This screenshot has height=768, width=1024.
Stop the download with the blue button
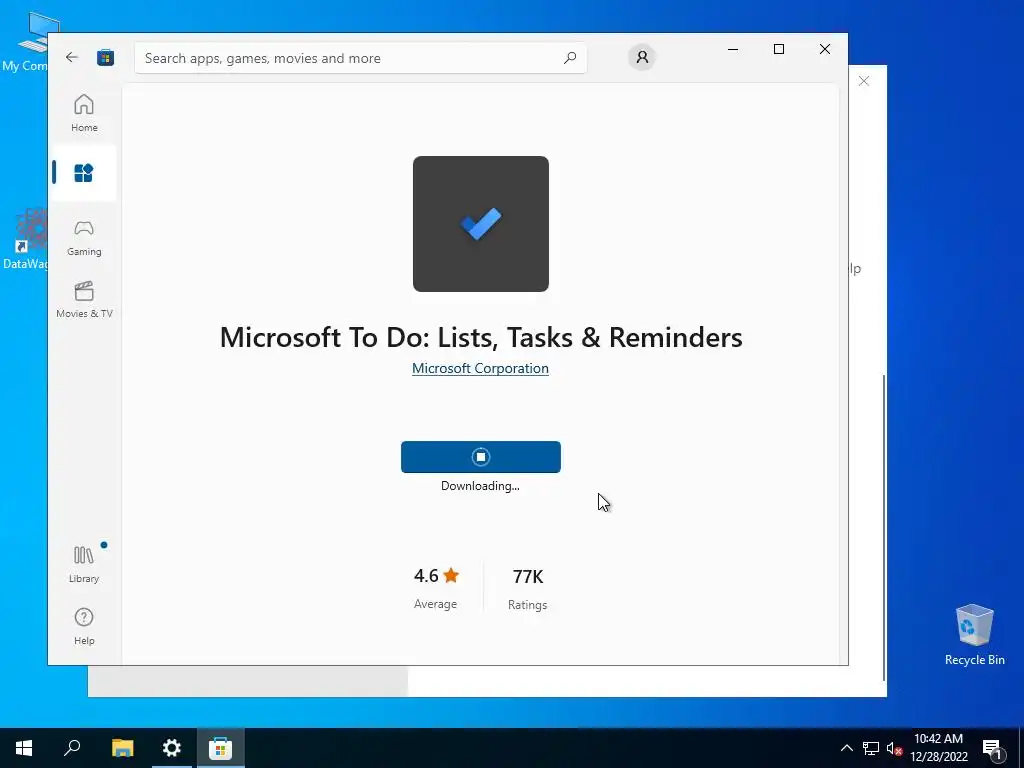coord(481,457)
